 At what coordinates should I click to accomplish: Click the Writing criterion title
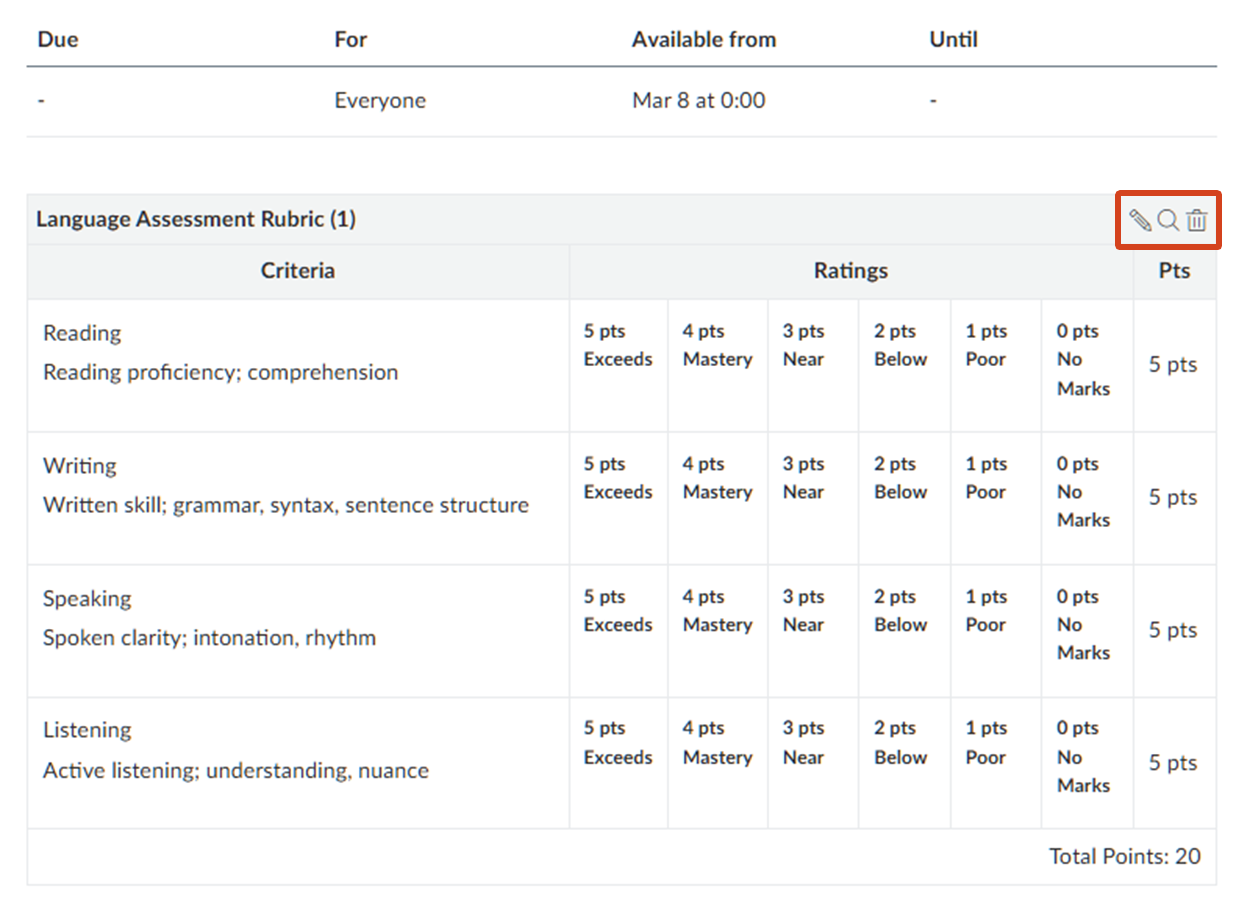(x=80, y=466)
